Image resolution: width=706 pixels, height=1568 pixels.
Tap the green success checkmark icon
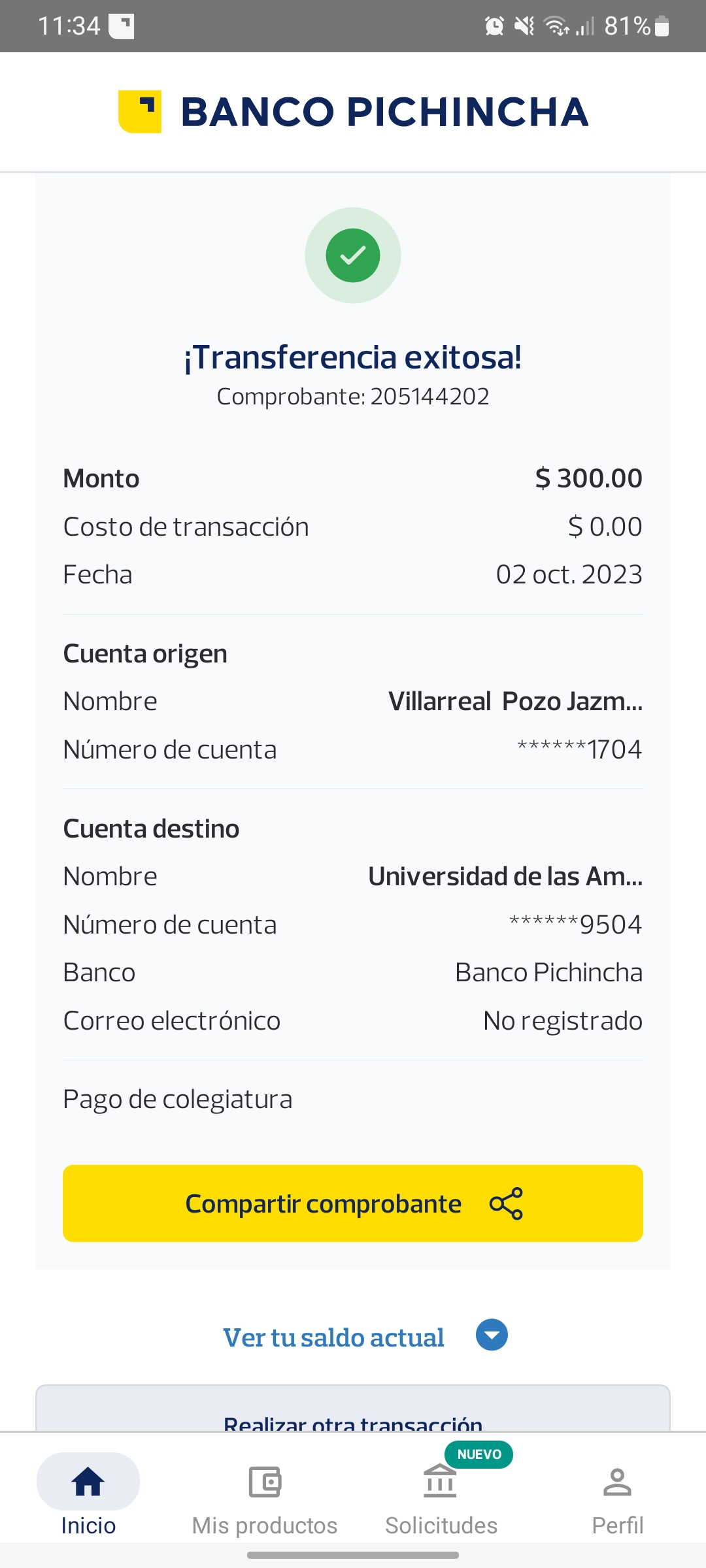coord(353,255)
